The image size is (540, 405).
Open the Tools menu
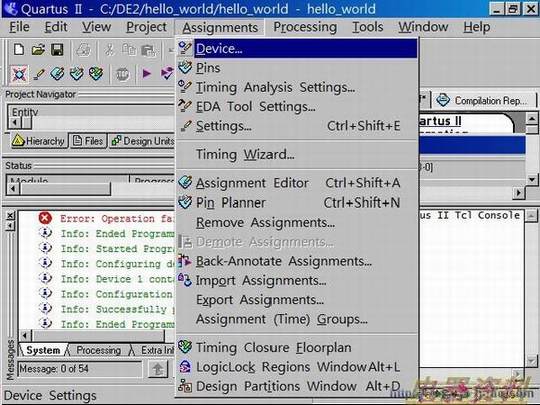tap(367, 27)
